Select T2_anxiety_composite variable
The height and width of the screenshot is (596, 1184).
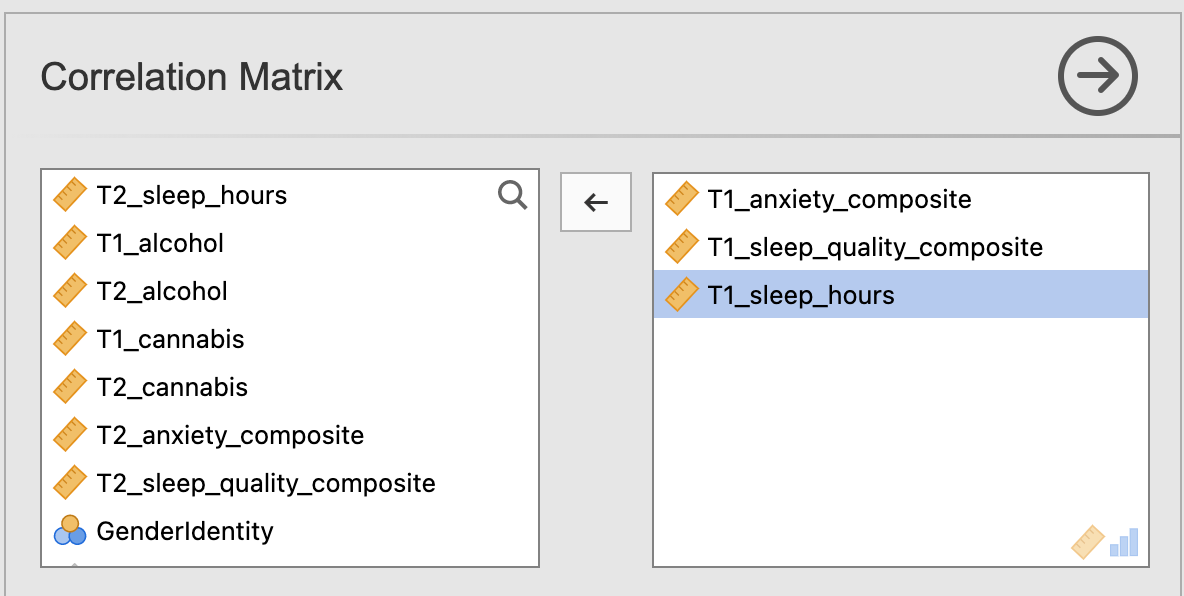click(x=290, y=435)
